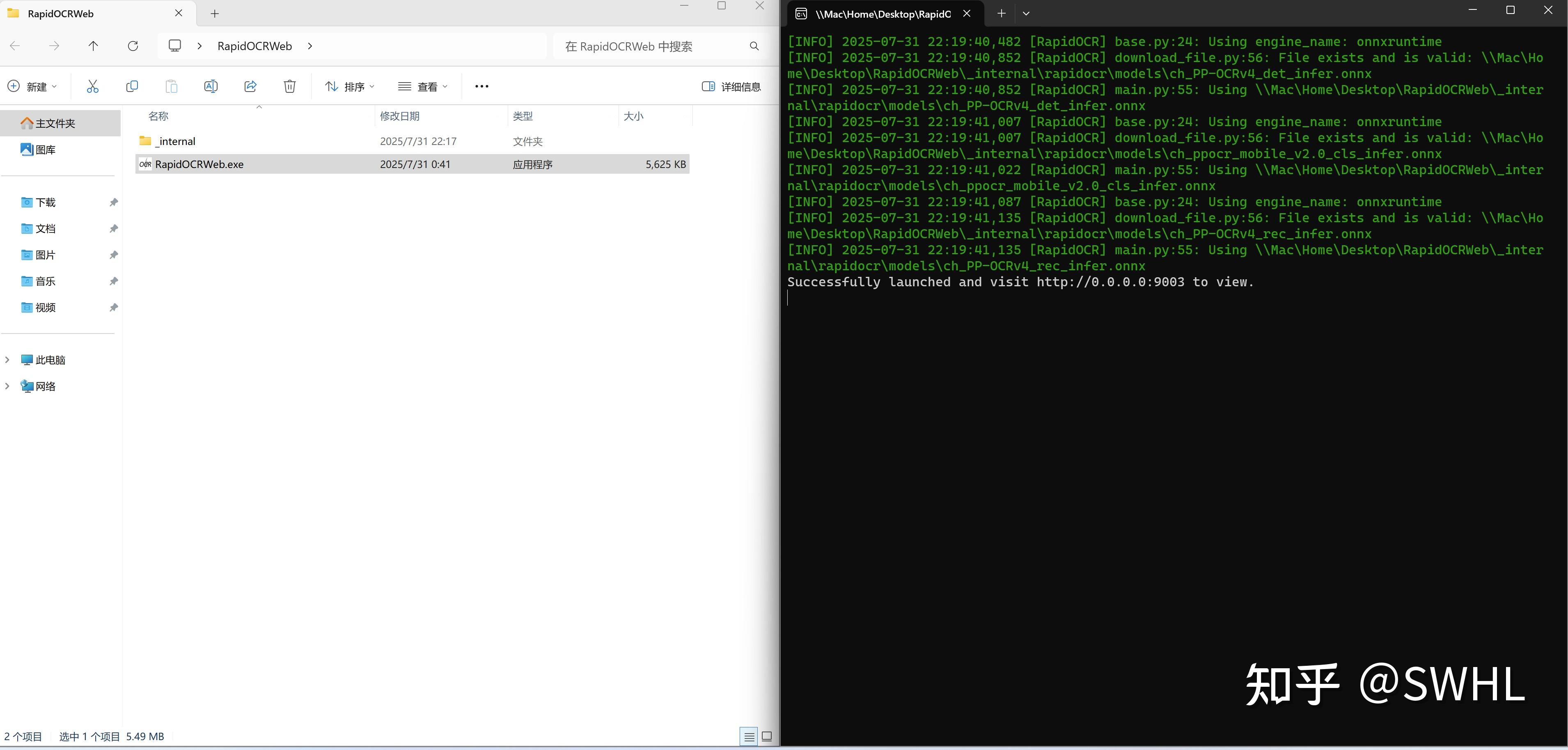This screenshot has width=1568, height=750.
Task: Expand the 此电脑 tree node
Action: 7,360
